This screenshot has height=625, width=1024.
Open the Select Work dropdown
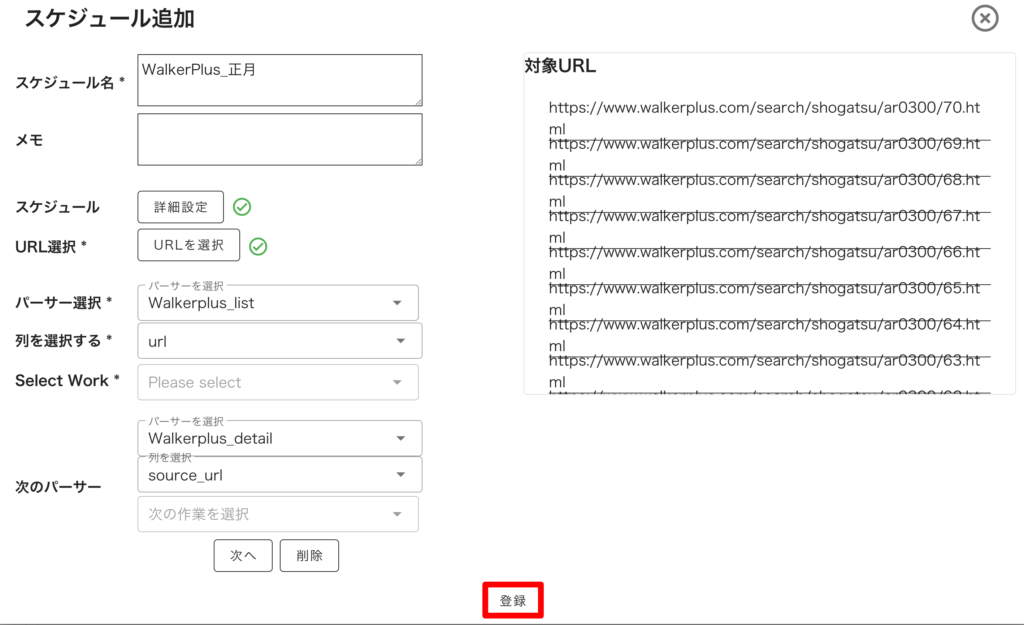(278, 382)
